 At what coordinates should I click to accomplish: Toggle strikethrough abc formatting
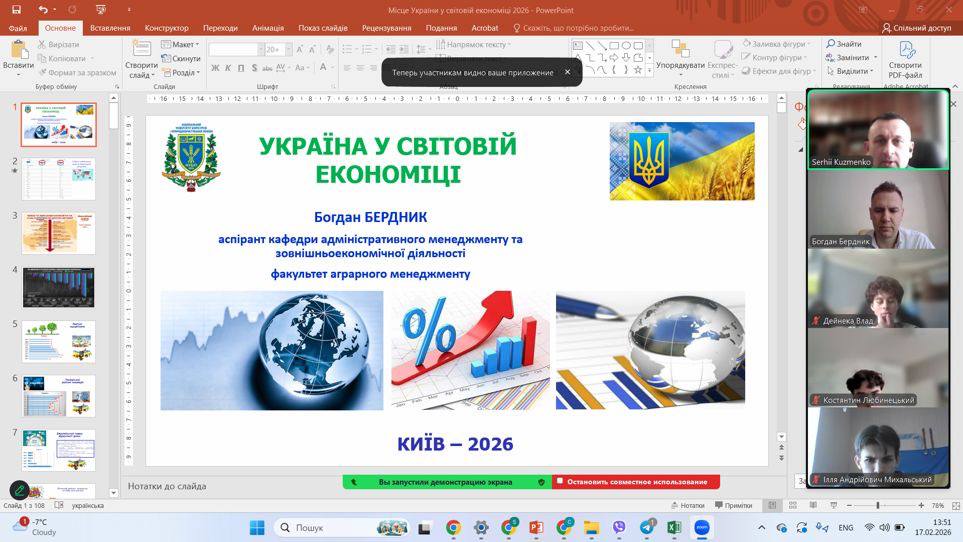[267, 68]
